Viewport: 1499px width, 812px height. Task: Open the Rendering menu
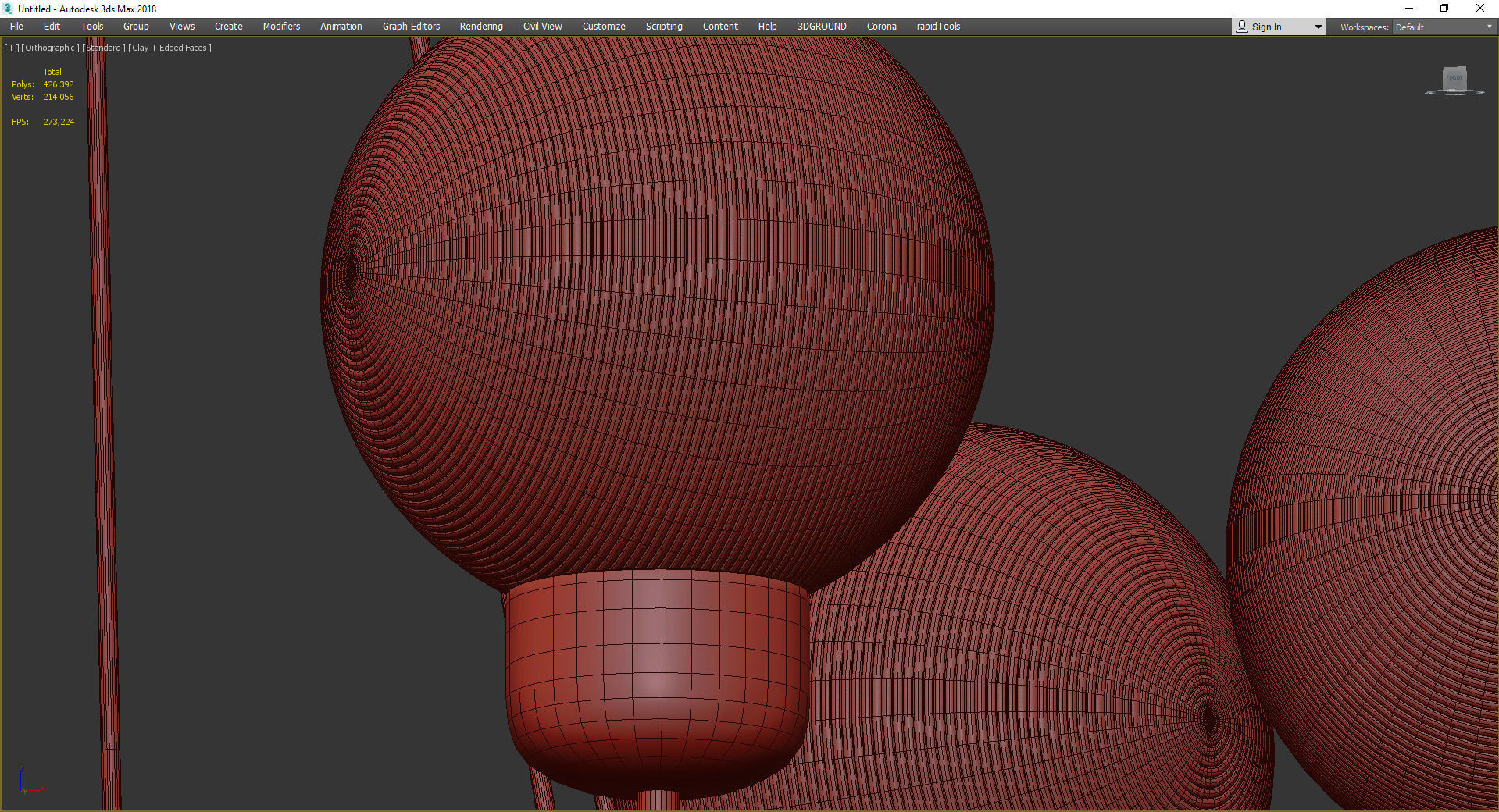click(481, 27)
